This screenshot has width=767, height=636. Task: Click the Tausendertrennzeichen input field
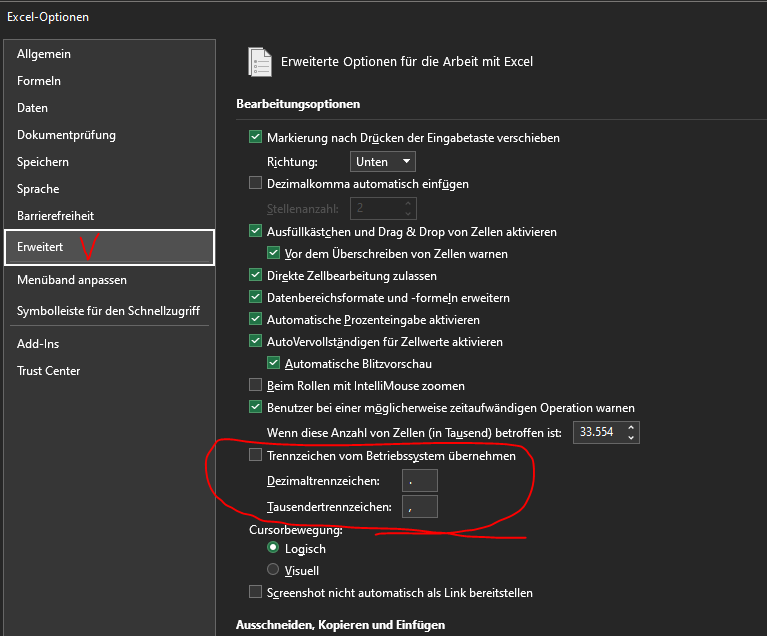419,507
